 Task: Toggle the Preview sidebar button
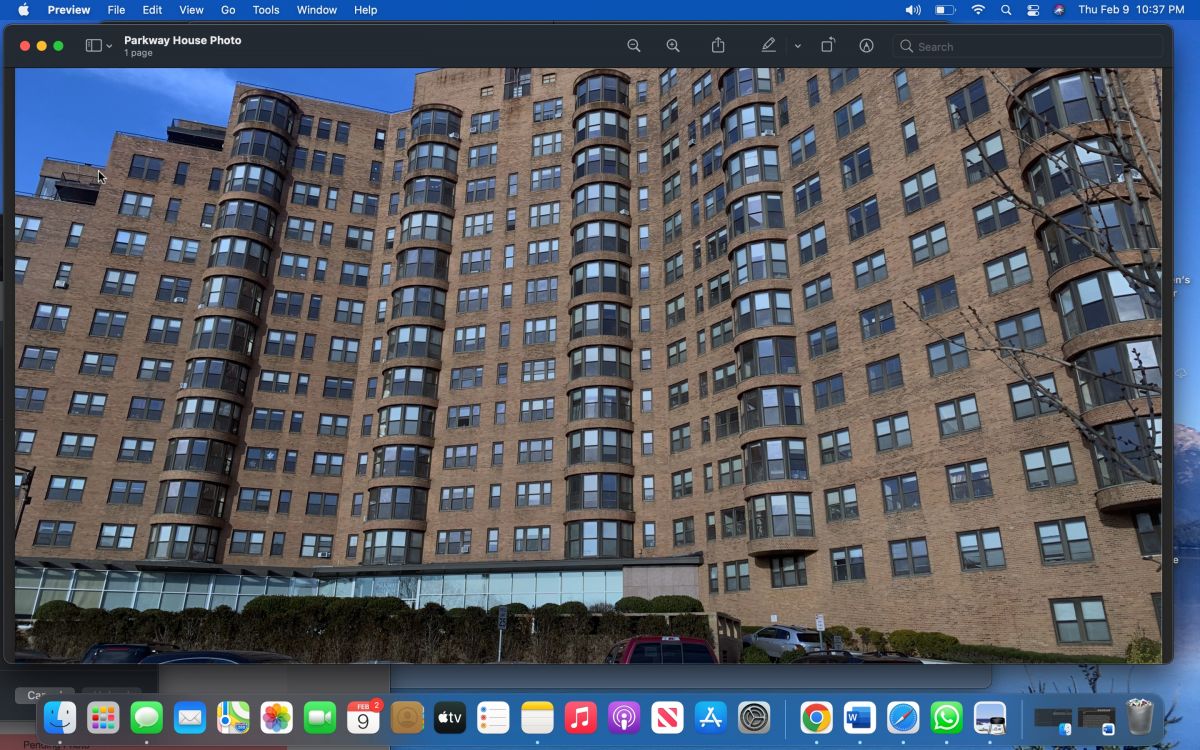[94, 46]
